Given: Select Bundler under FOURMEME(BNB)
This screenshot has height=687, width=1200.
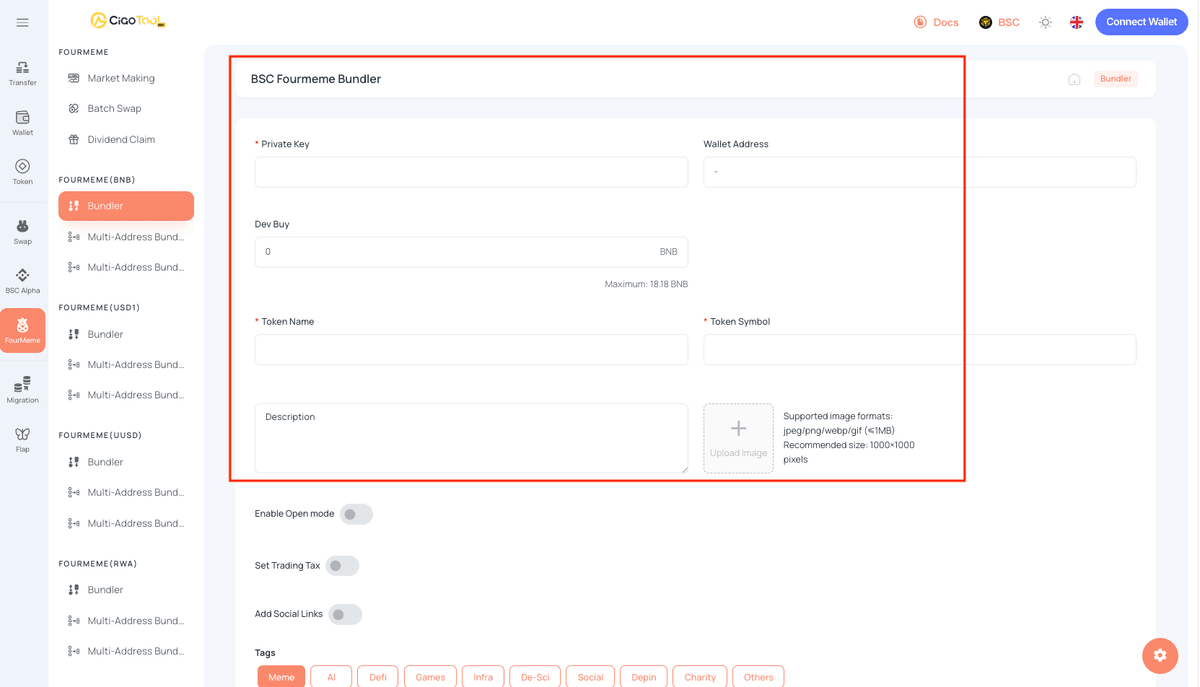Looking at the screenshot, I should pos(126,206).
